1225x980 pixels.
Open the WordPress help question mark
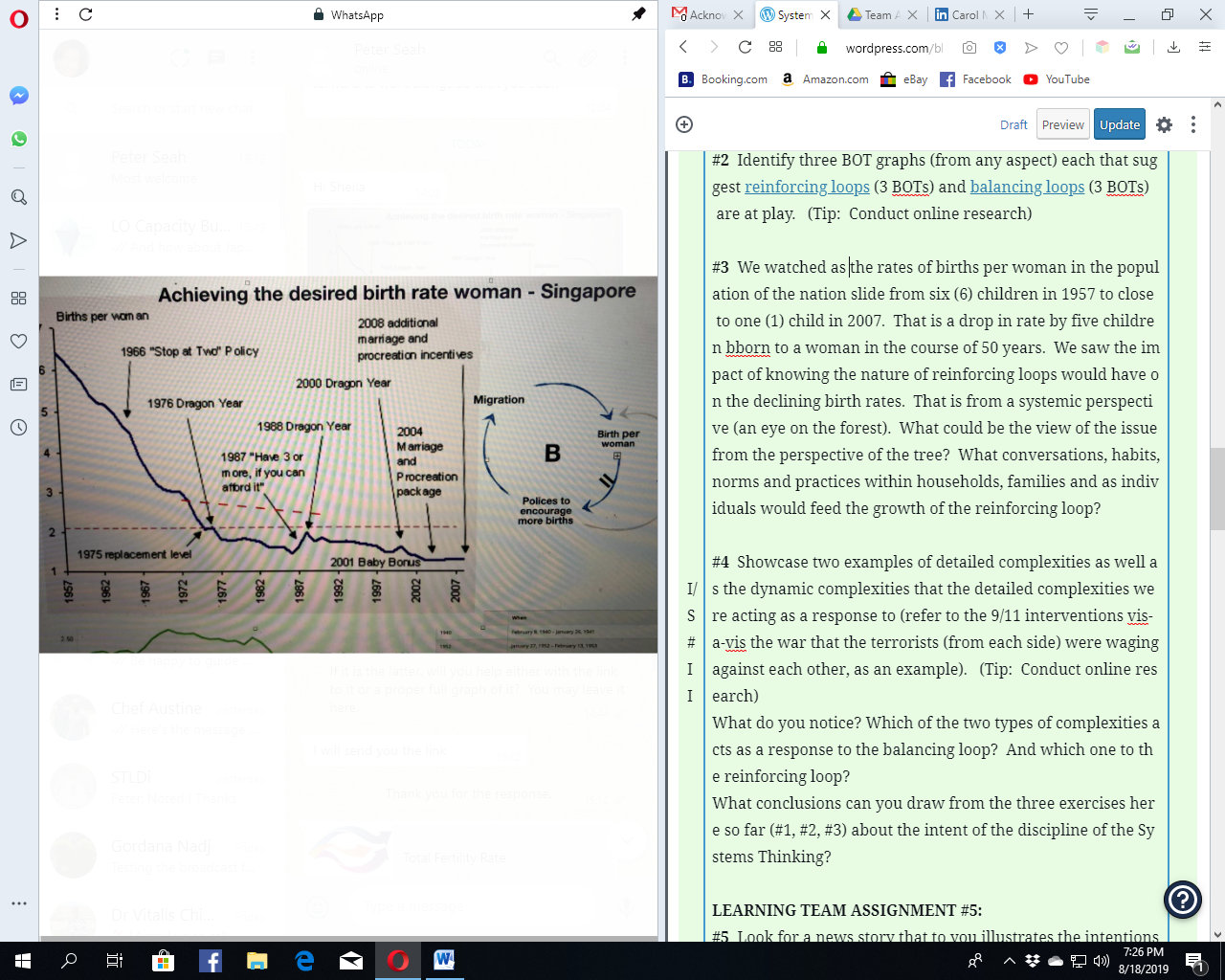click(x=1182, y=899)
